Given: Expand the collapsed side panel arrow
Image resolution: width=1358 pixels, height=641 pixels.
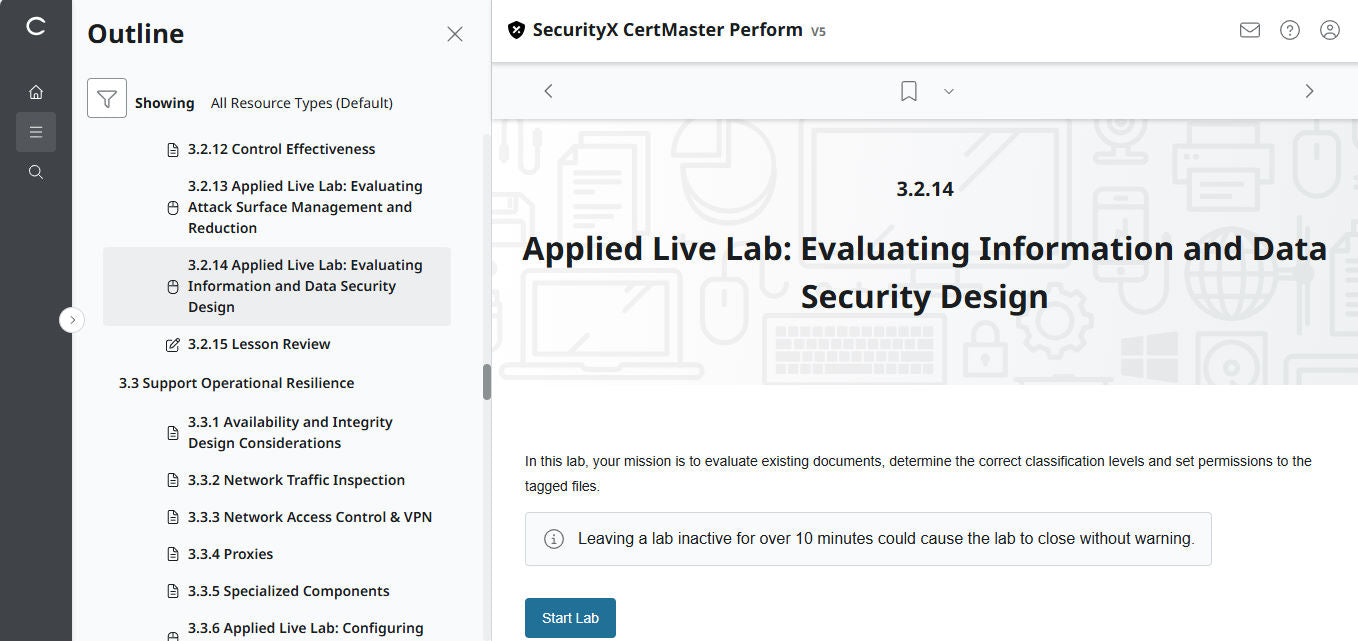Looking at the screenshot, I should 72,319.
